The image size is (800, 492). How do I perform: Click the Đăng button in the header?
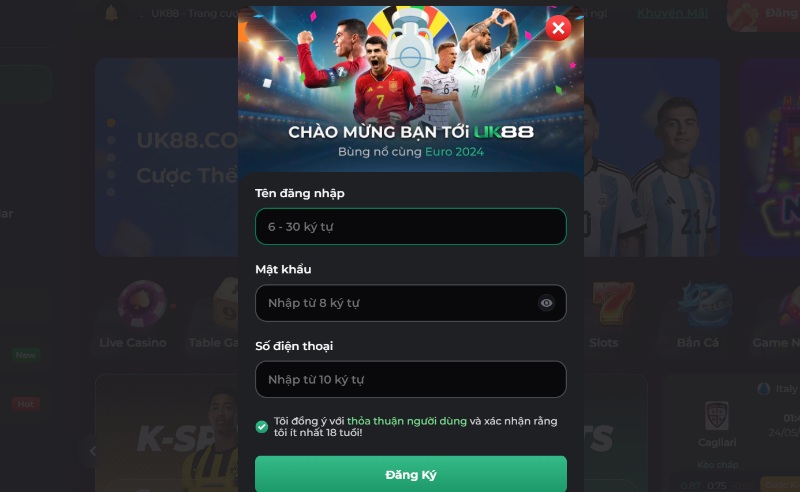coord(763,15)
